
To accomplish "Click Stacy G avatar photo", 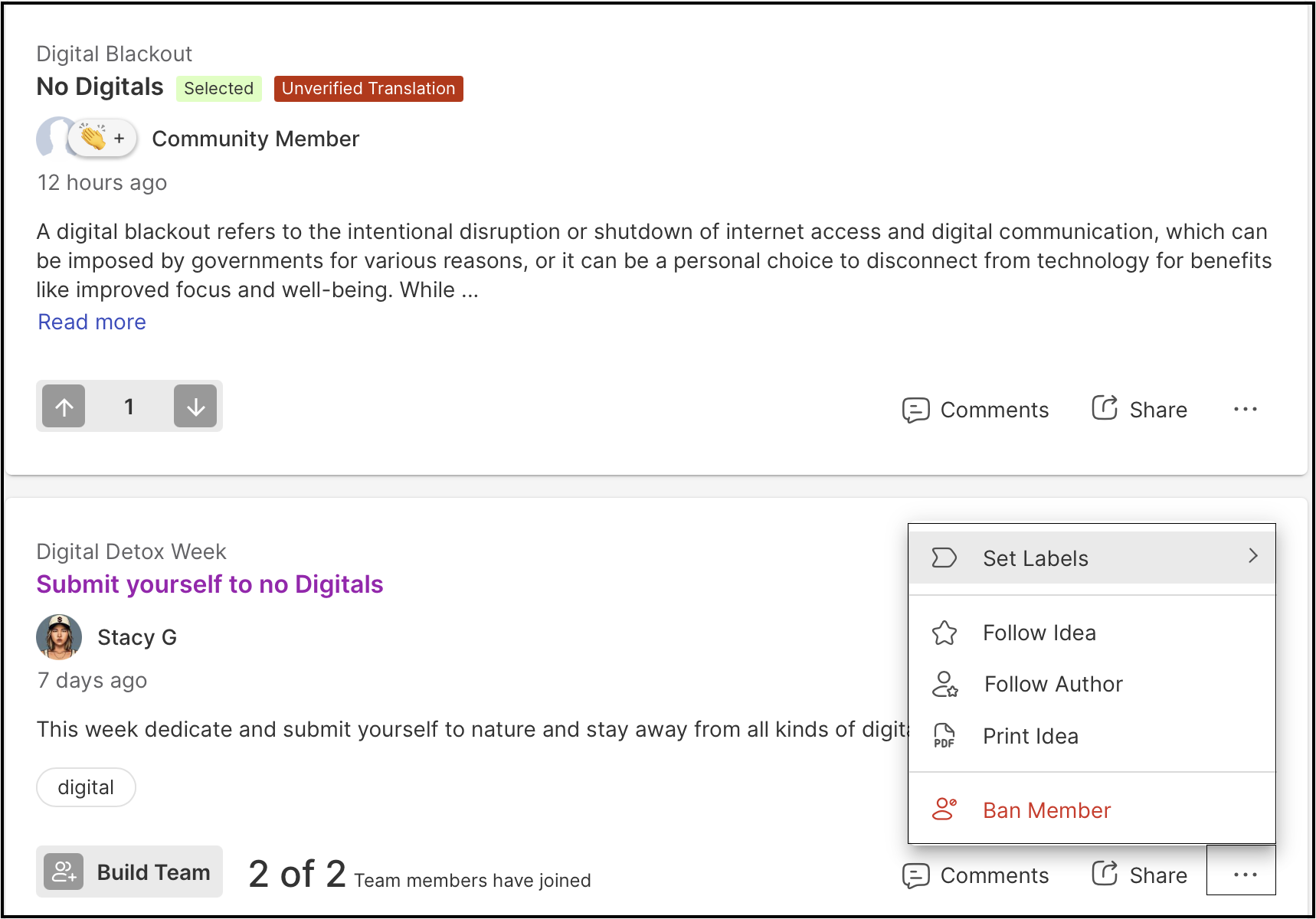I will click(x=59, y=636).
